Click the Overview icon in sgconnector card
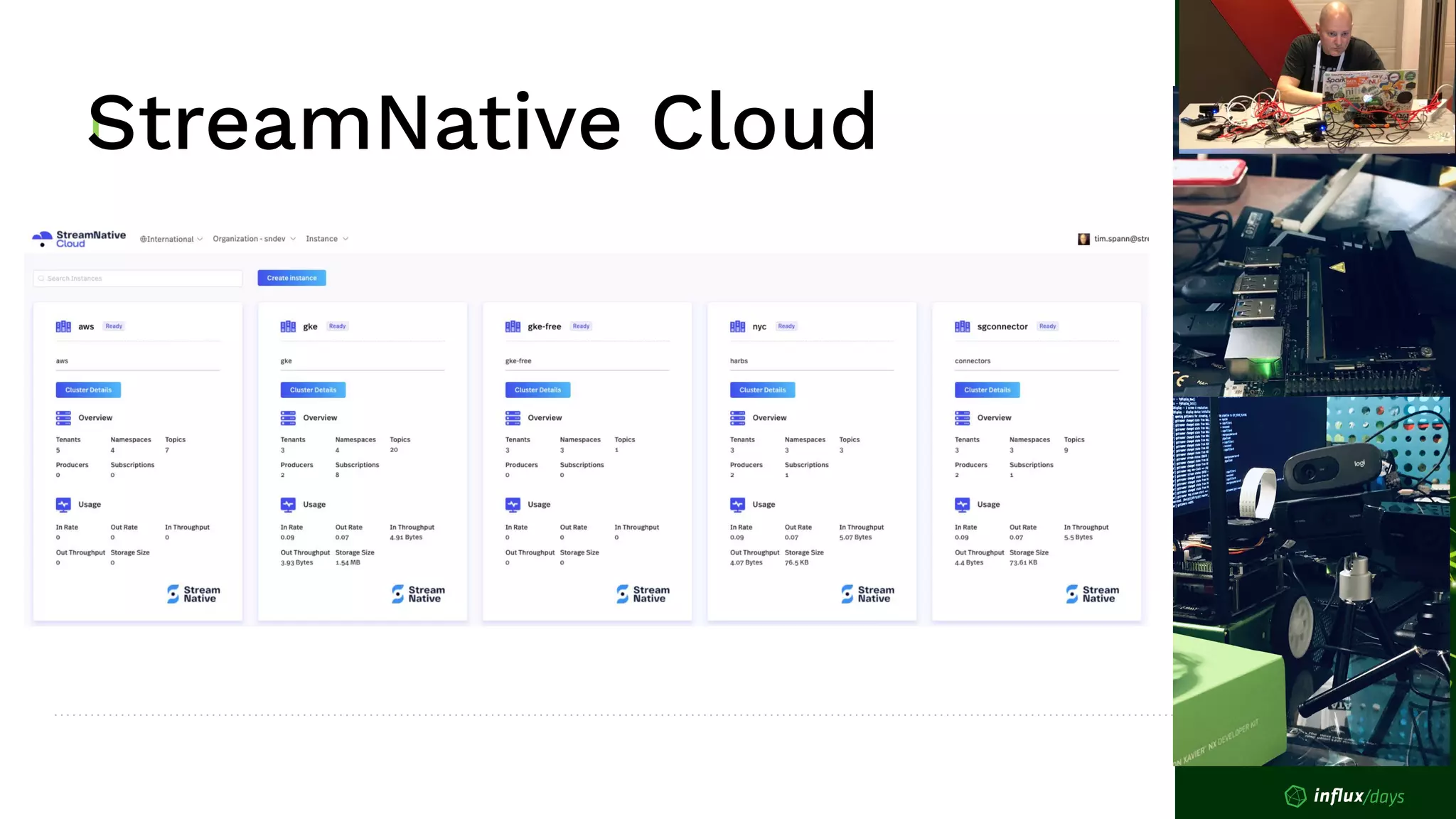Screen dimensions: 1456x819 962,418
